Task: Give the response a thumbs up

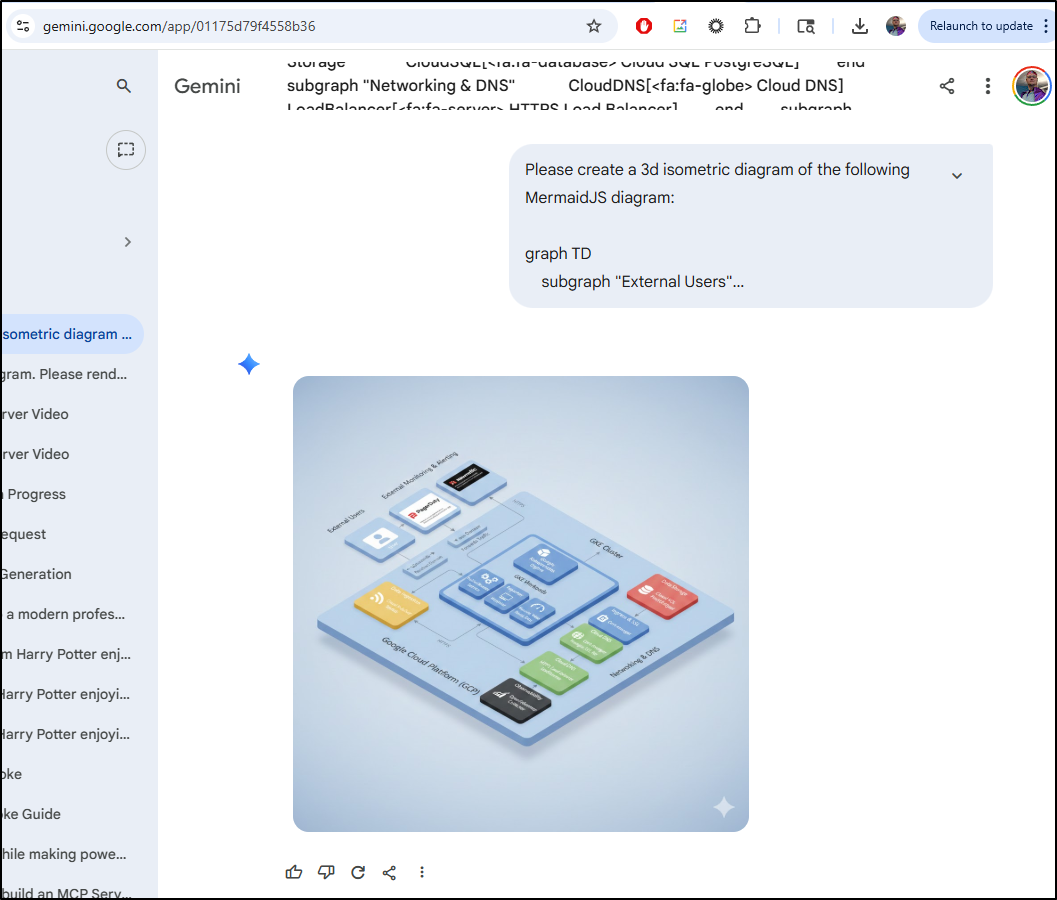Action: 294,872
